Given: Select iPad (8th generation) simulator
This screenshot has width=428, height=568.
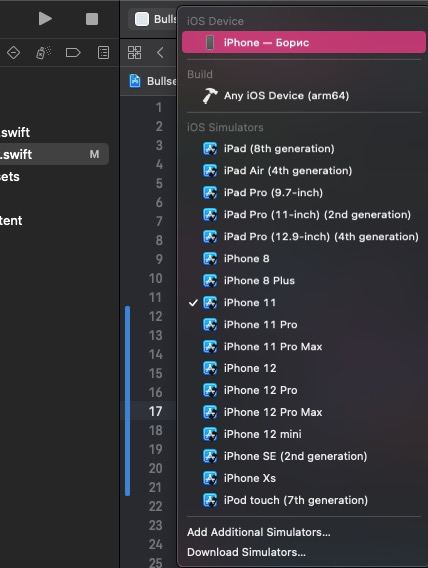Looking at the screenshot, I should point(304,149).
